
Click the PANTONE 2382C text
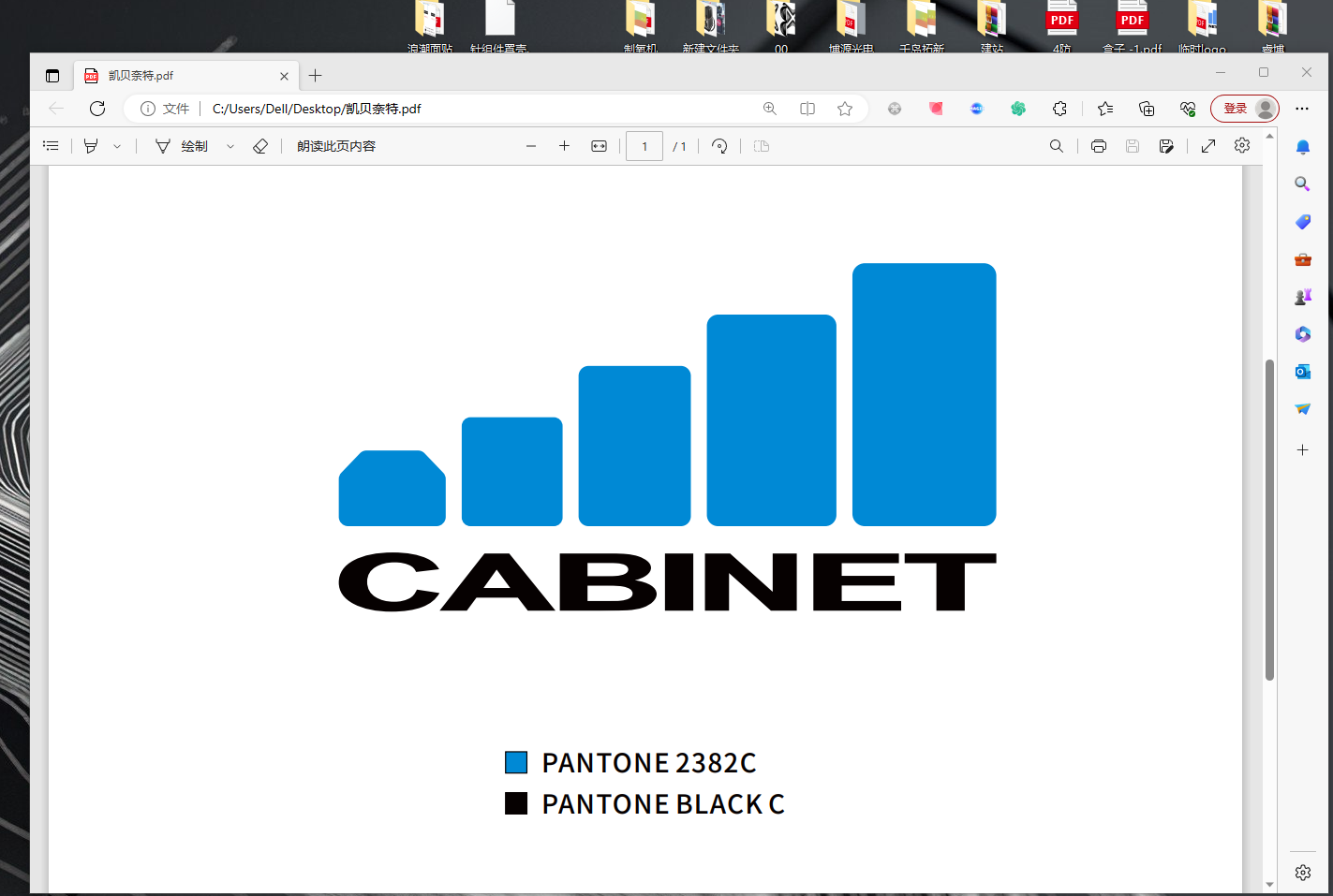pyautogui.click(x=649, y=763)
